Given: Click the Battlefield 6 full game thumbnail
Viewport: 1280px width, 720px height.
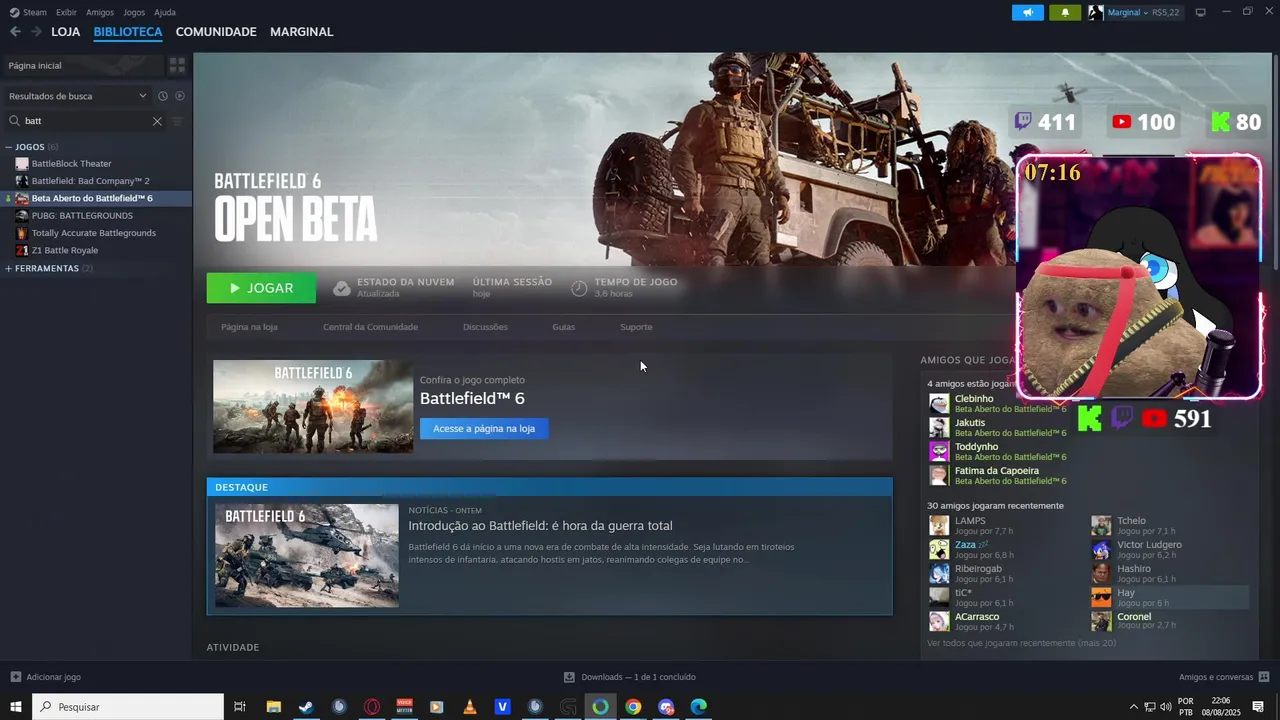Looking at the screenshot, I should click(x=313, y=406).
